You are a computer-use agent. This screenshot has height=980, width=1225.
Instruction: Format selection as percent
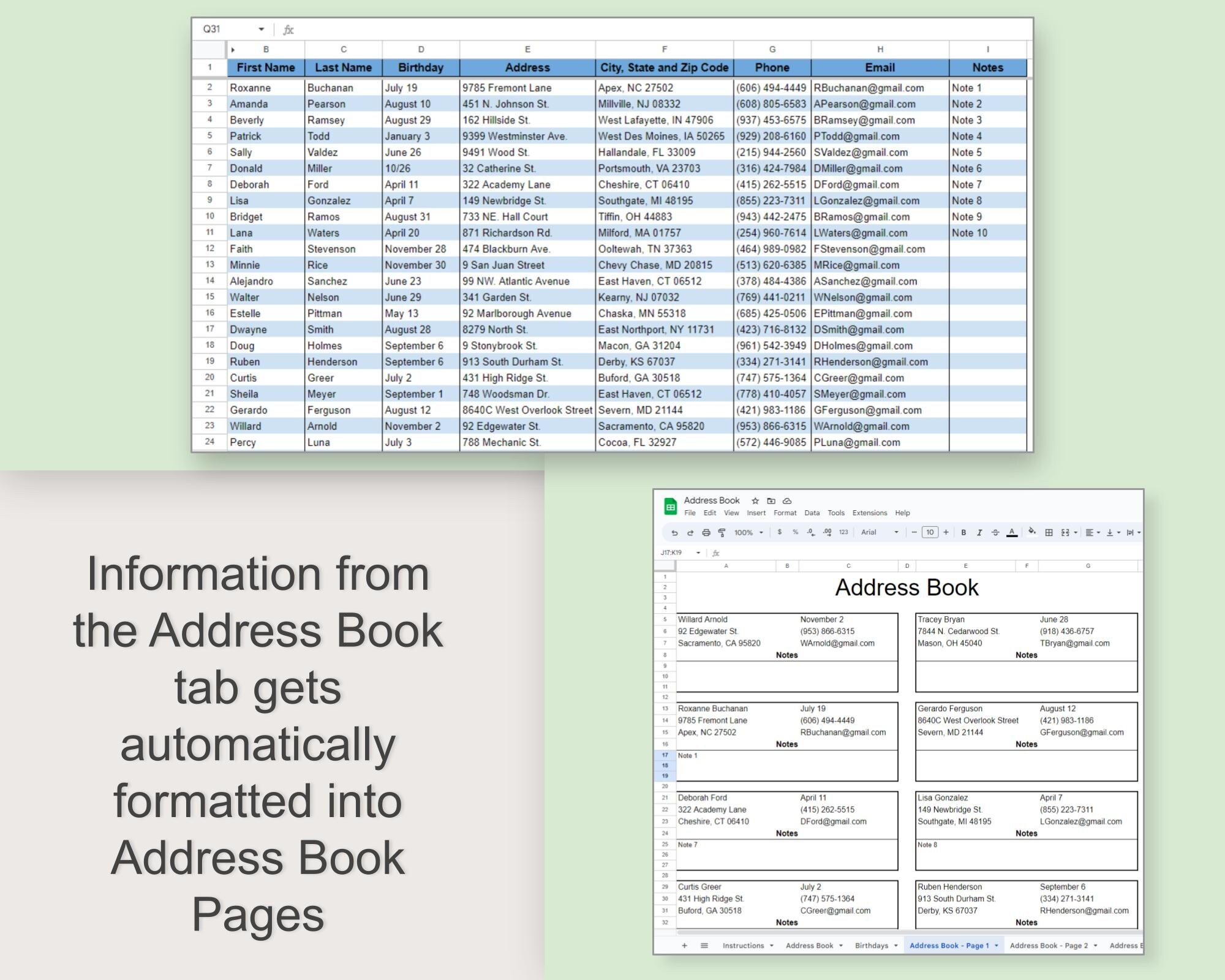pyautogui.click(x=795, y=532)
